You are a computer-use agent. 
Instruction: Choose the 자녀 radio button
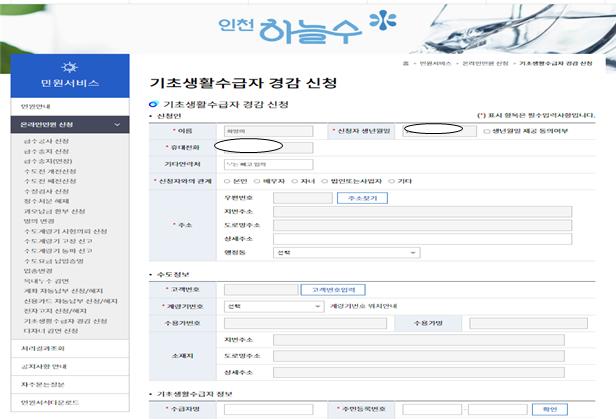(x=295, y=181)
